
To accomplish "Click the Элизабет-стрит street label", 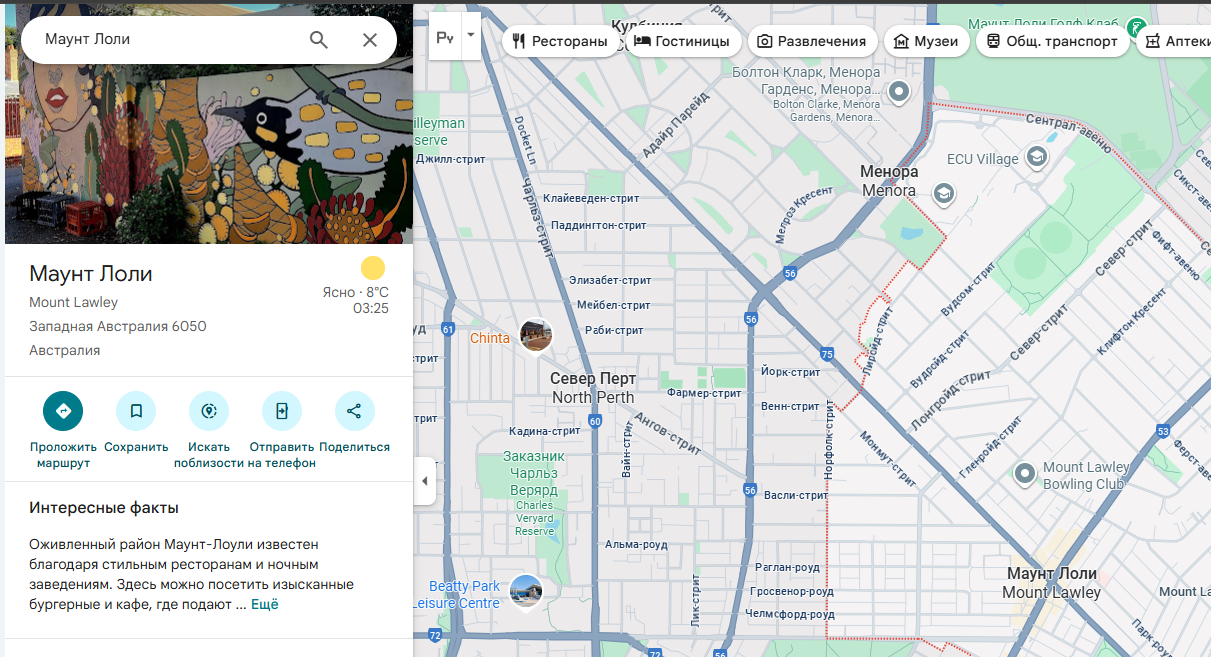I will click(x=610, y=281).
